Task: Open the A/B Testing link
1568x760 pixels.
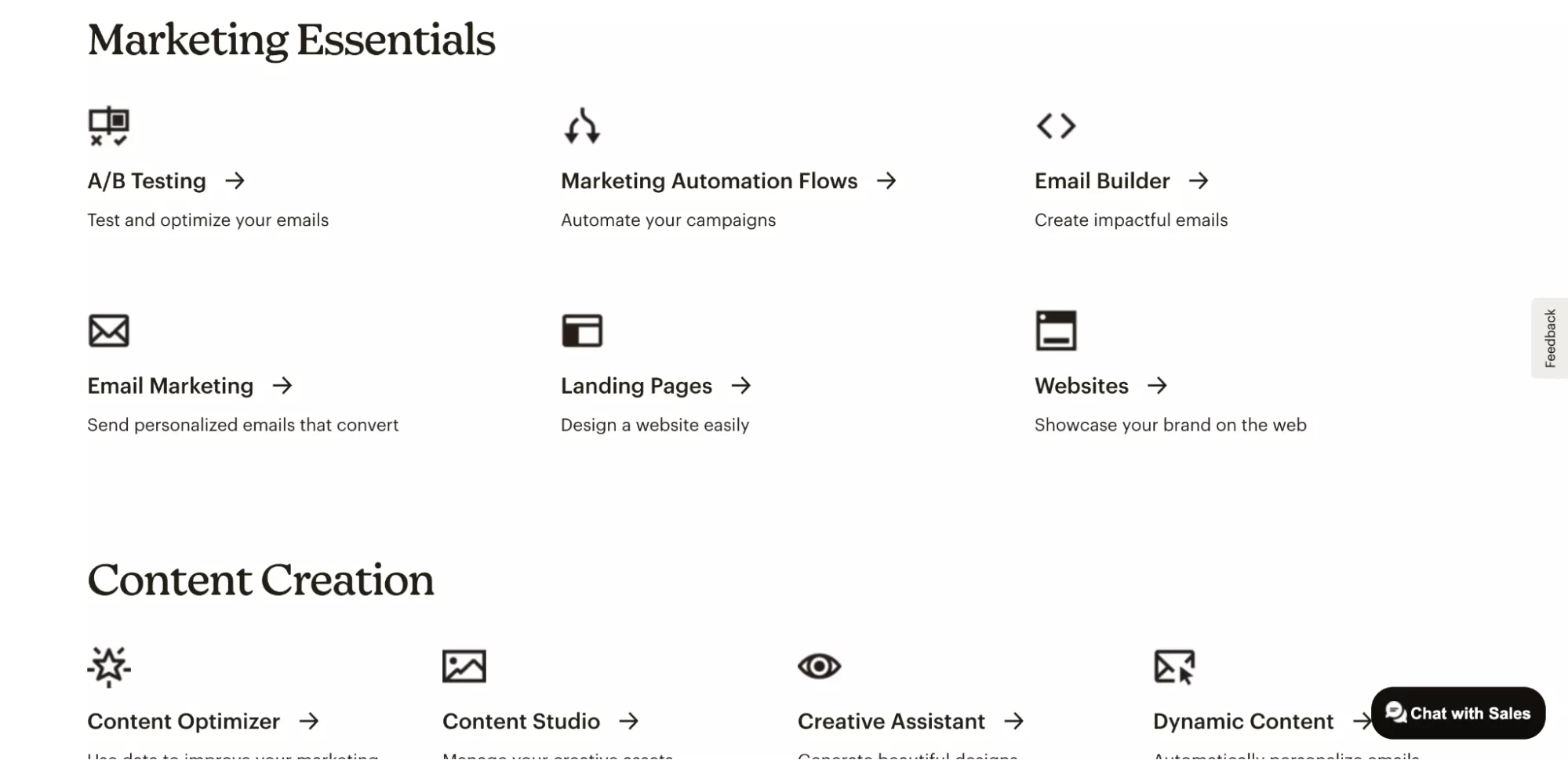Action: [147, 181]
